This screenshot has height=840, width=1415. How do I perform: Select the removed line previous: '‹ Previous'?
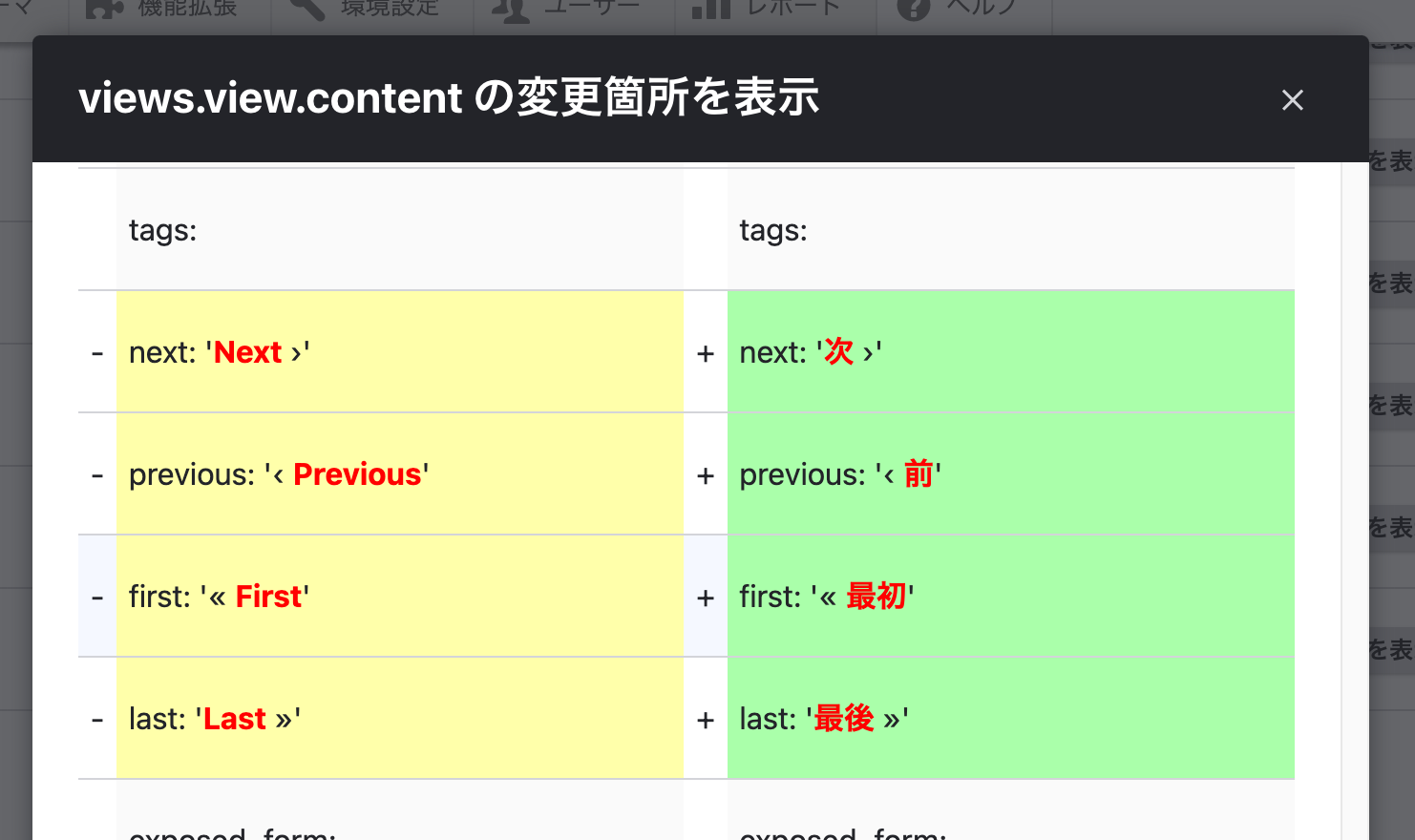[x=399, y=474]
